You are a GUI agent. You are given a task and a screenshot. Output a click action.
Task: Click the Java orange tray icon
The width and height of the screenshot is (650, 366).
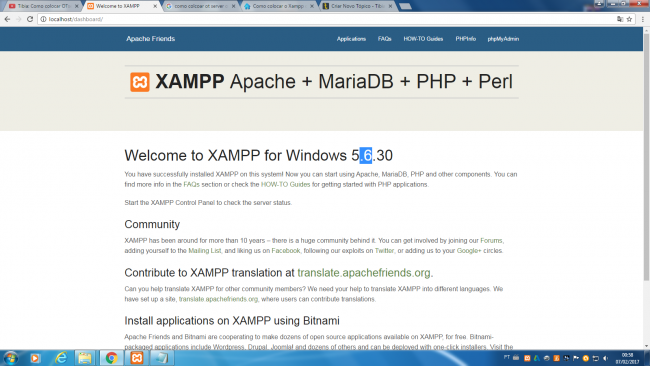556,358
